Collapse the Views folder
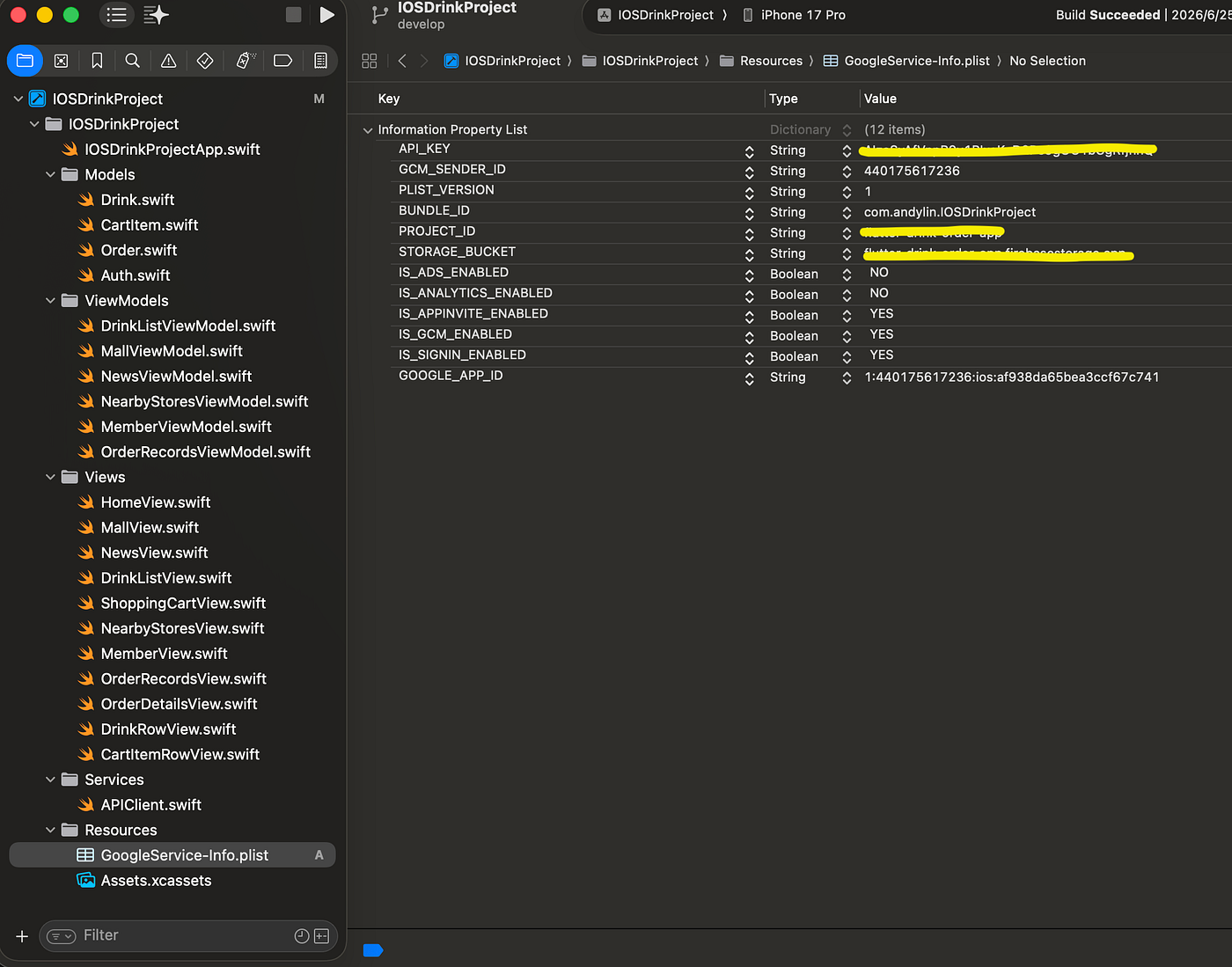1232x967 pixels. click(50, 477)
